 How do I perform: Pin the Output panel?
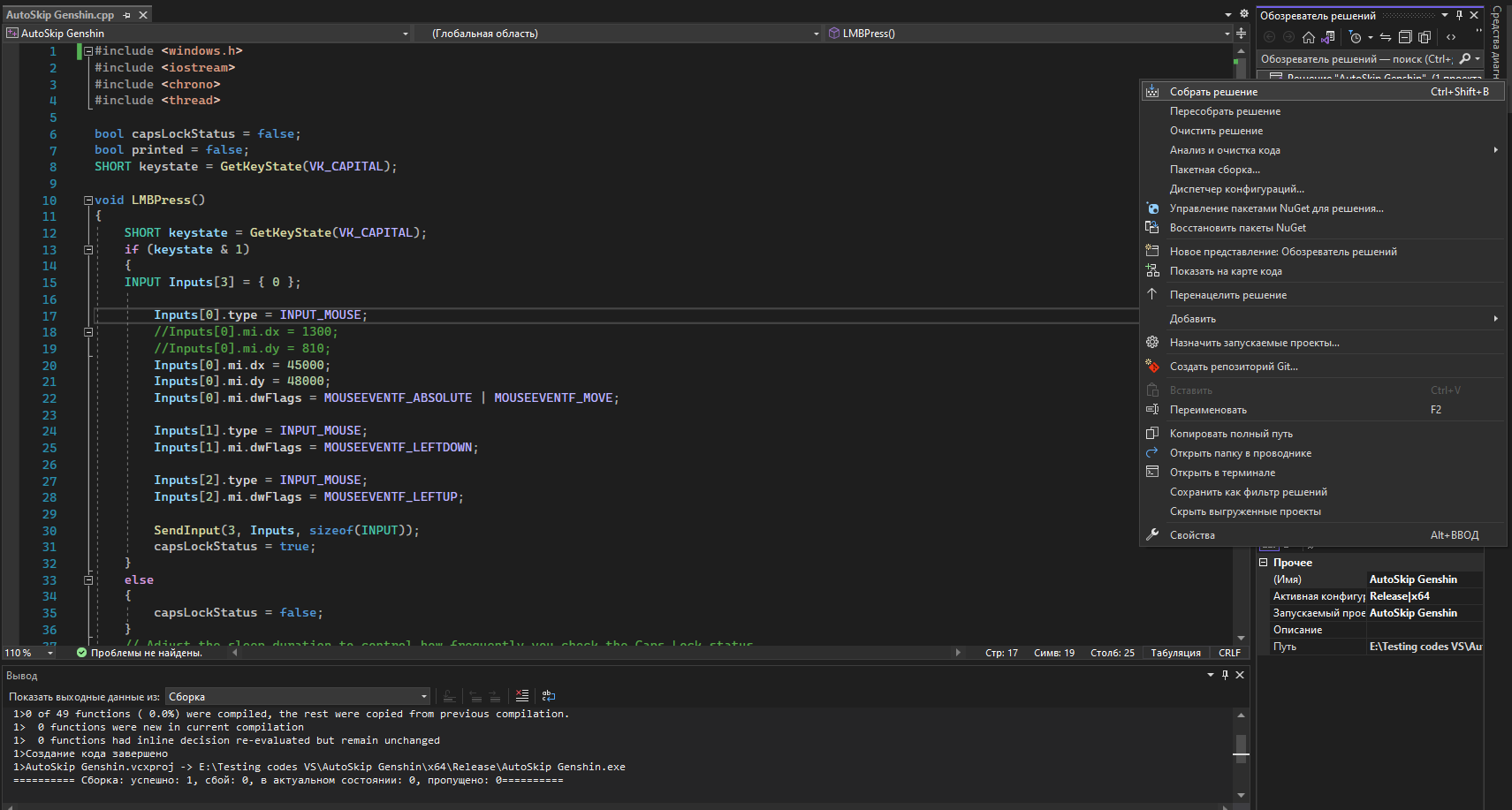point(1225,675)
